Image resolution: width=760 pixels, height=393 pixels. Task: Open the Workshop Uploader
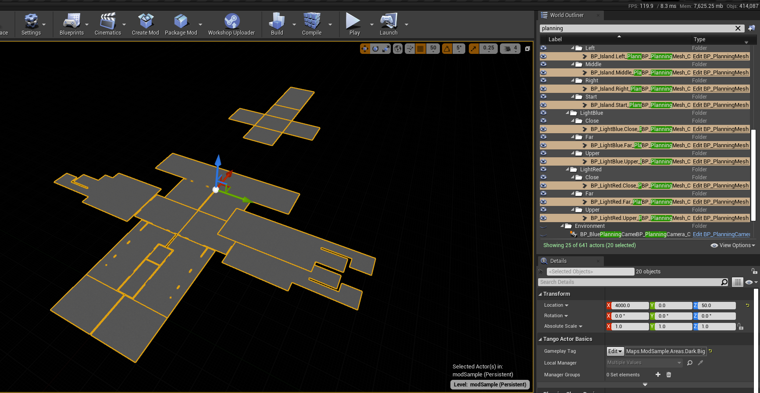[x=231, y=24]
